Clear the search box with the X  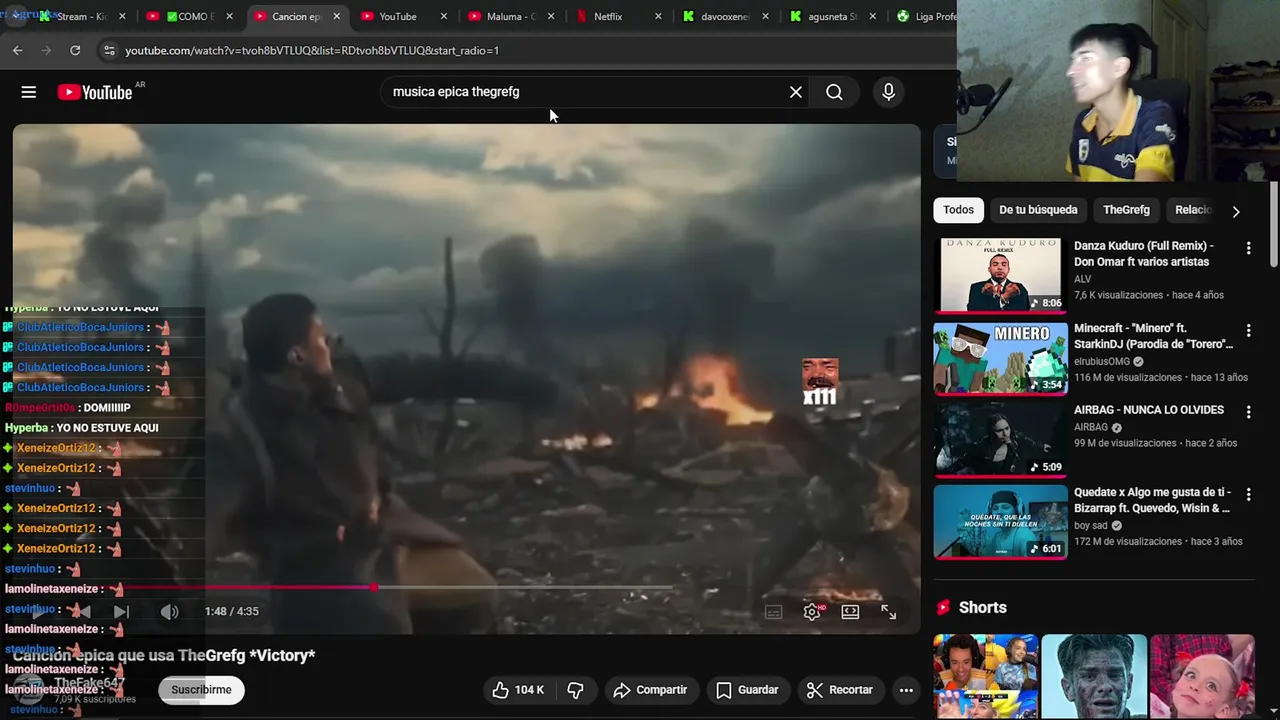click(x=796, y=92)
